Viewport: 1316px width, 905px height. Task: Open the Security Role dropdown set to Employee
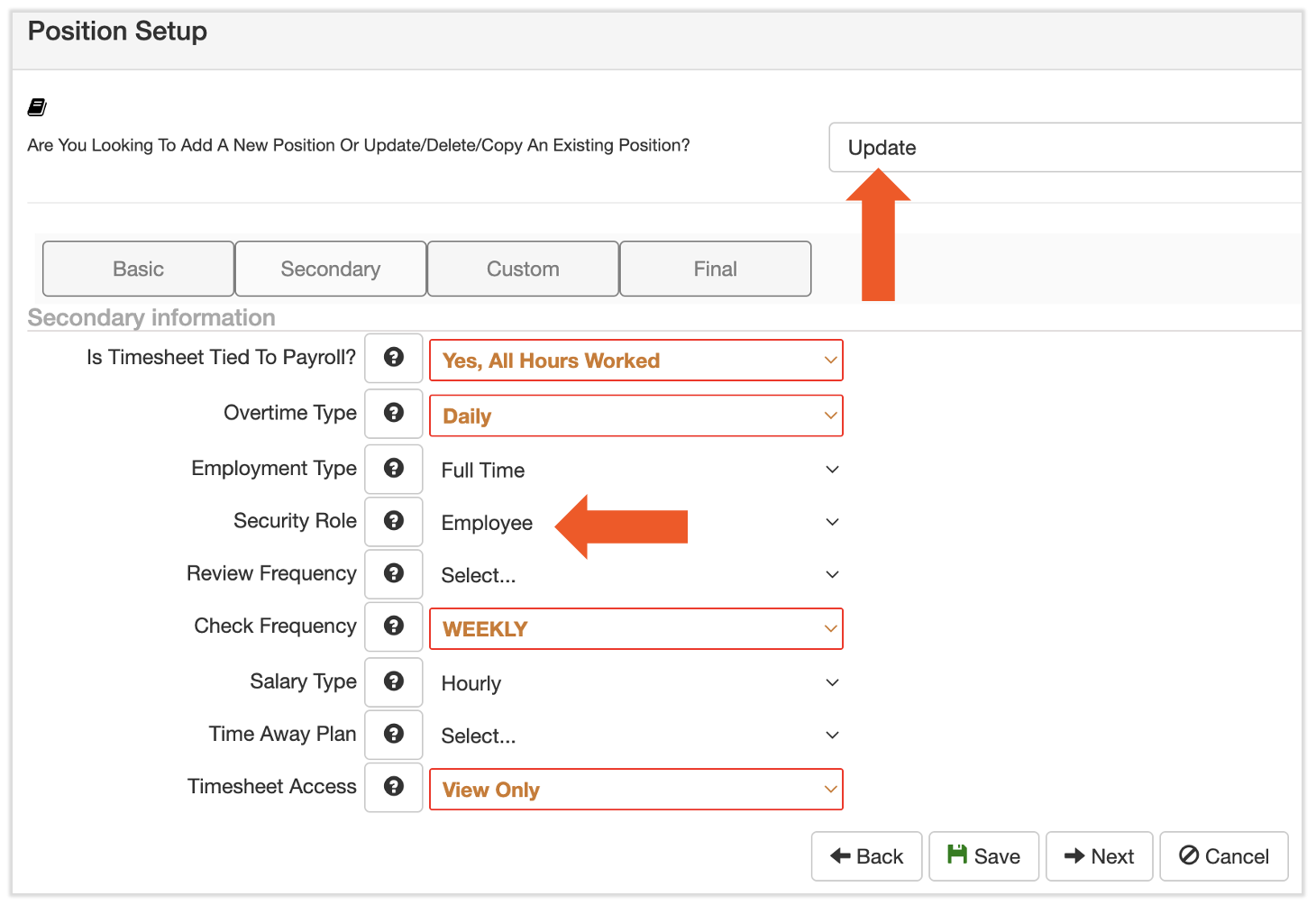[635, 523]
